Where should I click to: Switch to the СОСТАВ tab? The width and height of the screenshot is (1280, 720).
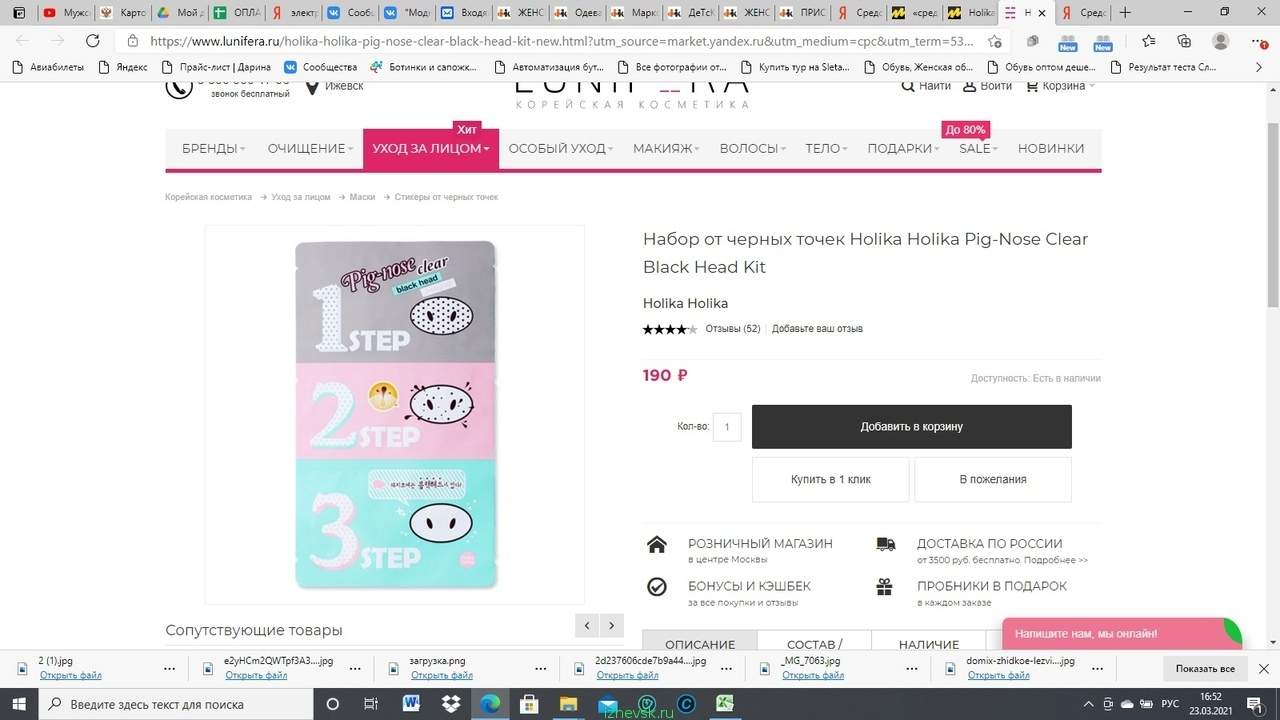click(815, 641)
